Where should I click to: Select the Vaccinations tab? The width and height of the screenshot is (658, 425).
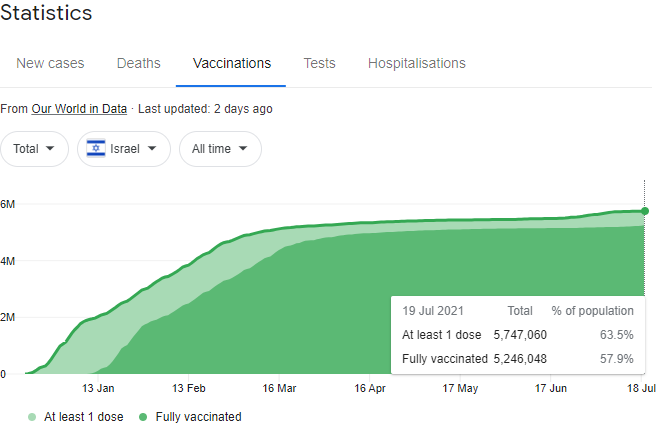point(231,63)
